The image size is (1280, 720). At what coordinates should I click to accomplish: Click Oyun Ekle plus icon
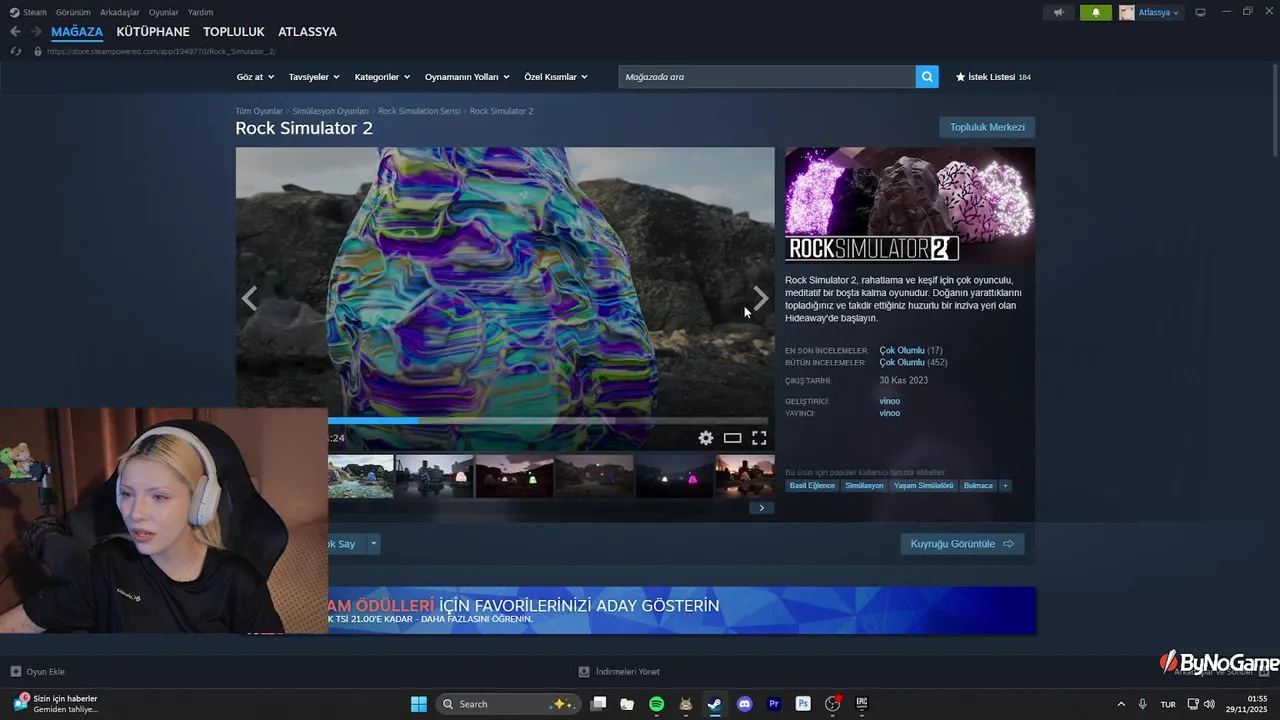[15, 672]
